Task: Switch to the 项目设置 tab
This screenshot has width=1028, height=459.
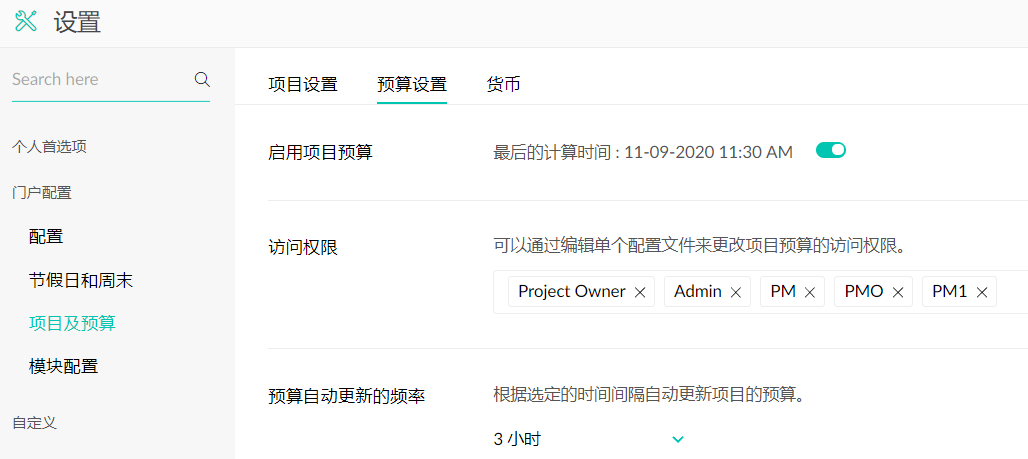Action: [303, 85]
